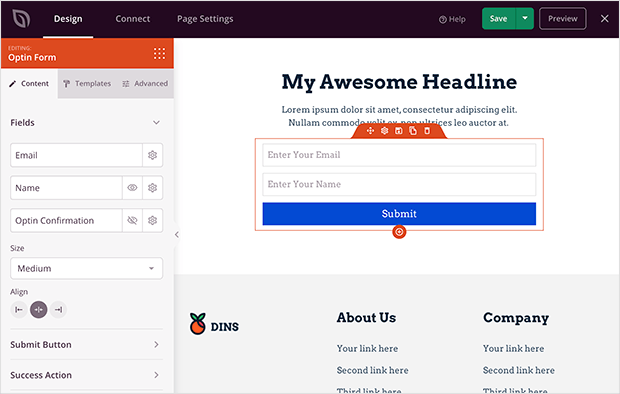
Task: Click the move handle on optin block toolbar
Action: coord(370,131)
